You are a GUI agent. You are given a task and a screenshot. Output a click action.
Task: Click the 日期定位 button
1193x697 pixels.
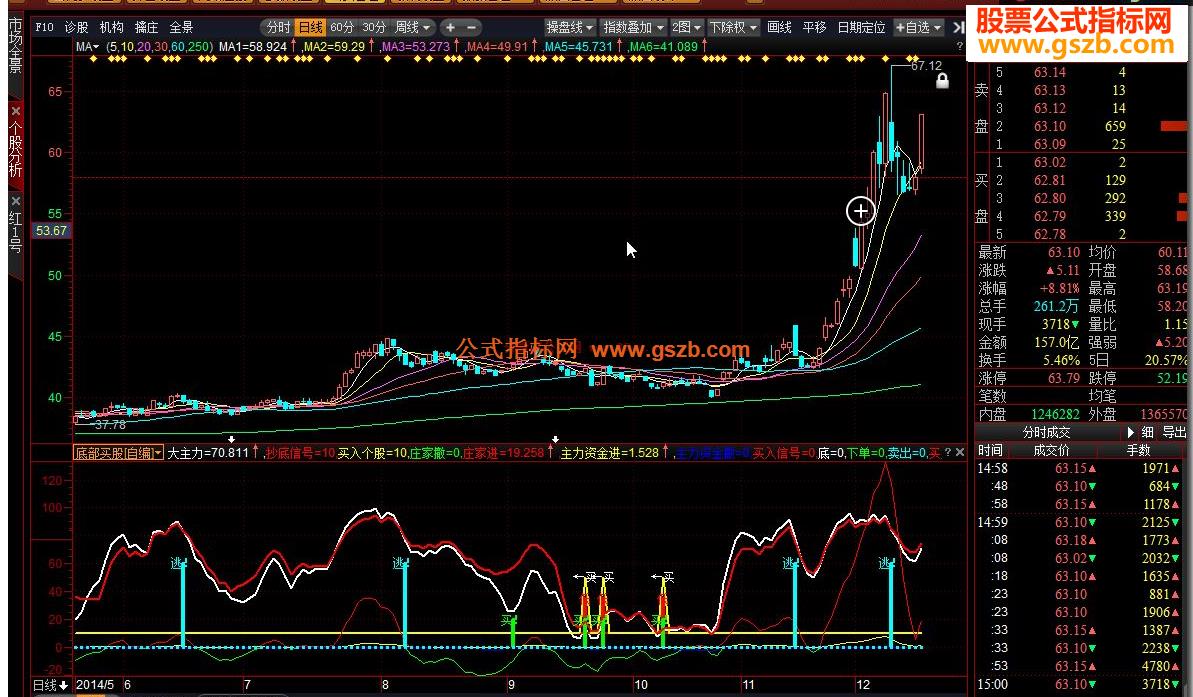(861, 28)
